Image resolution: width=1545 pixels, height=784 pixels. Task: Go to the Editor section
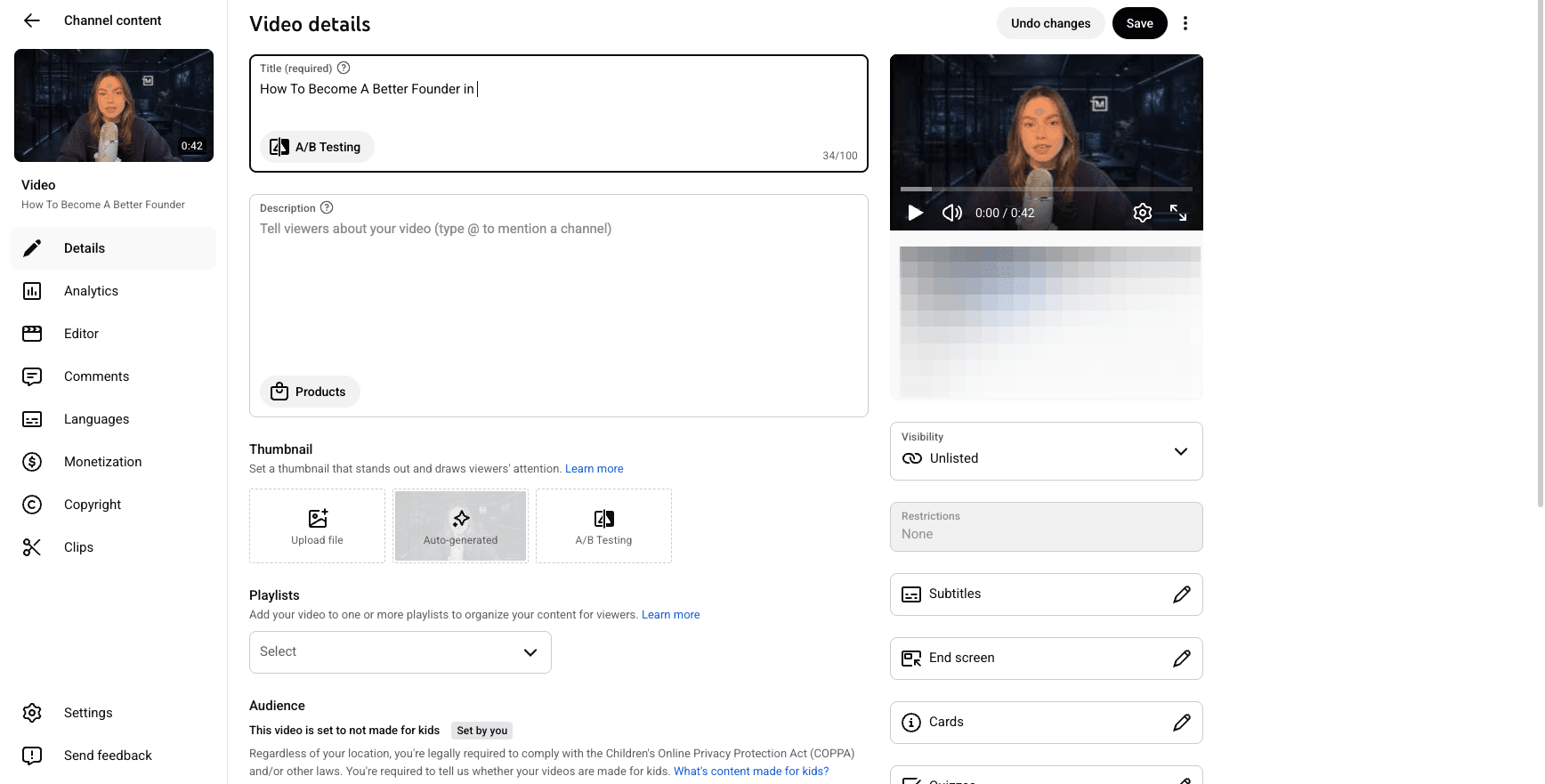coord(113,334)
